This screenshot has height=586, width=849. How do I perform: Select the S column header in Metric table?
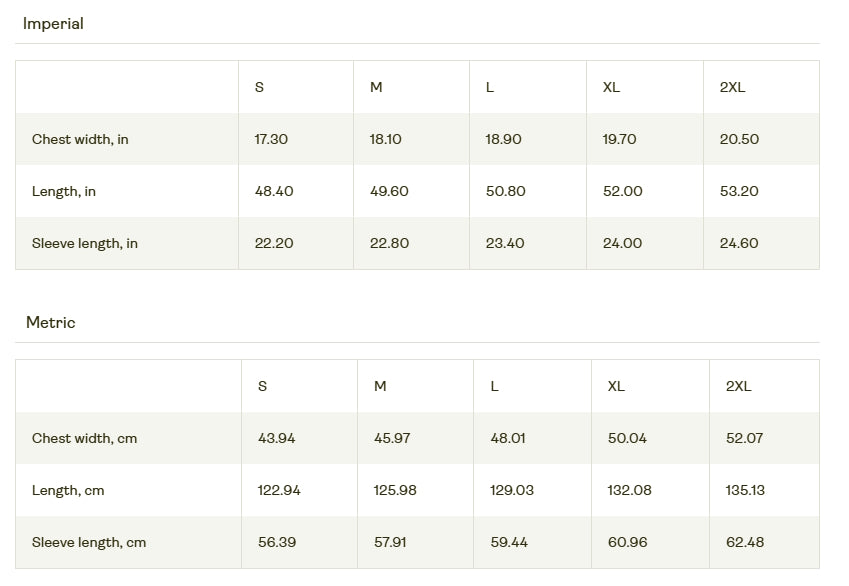(262, 386)
